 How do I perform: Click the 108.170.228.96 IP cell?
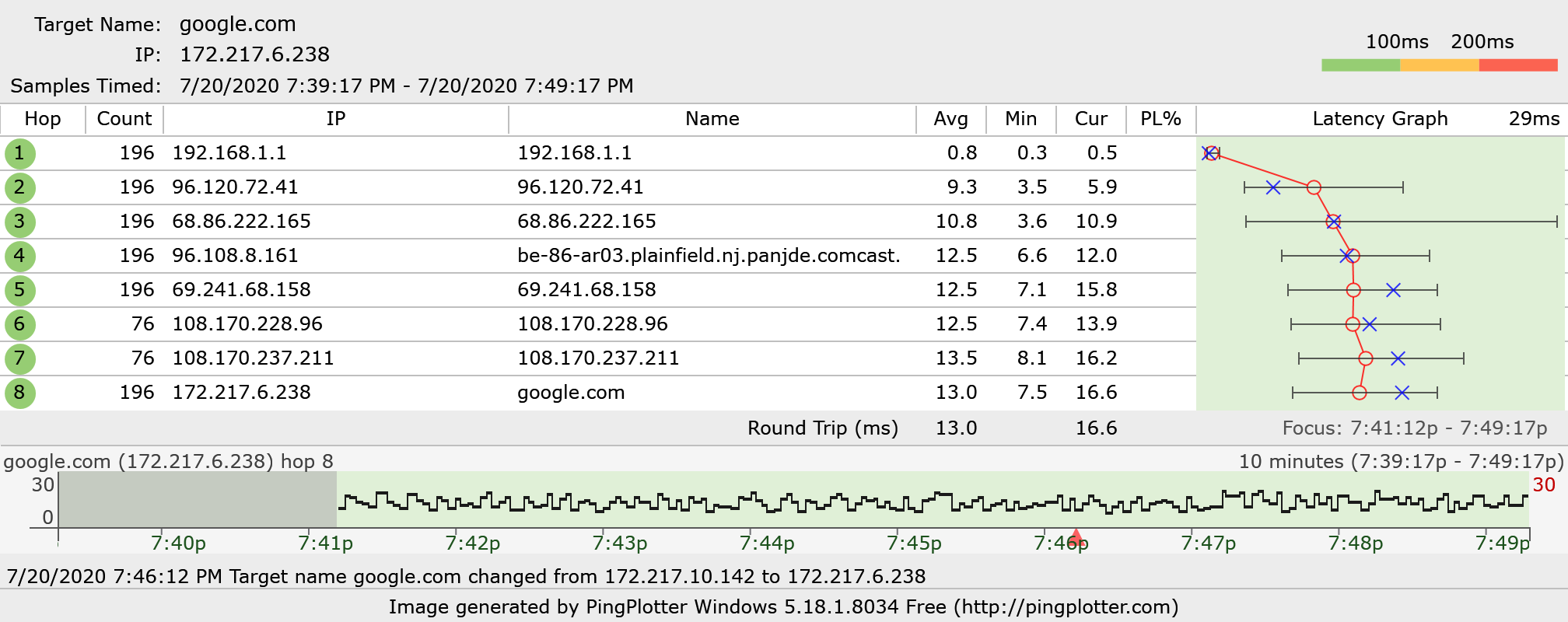click(x=247, y=324)
